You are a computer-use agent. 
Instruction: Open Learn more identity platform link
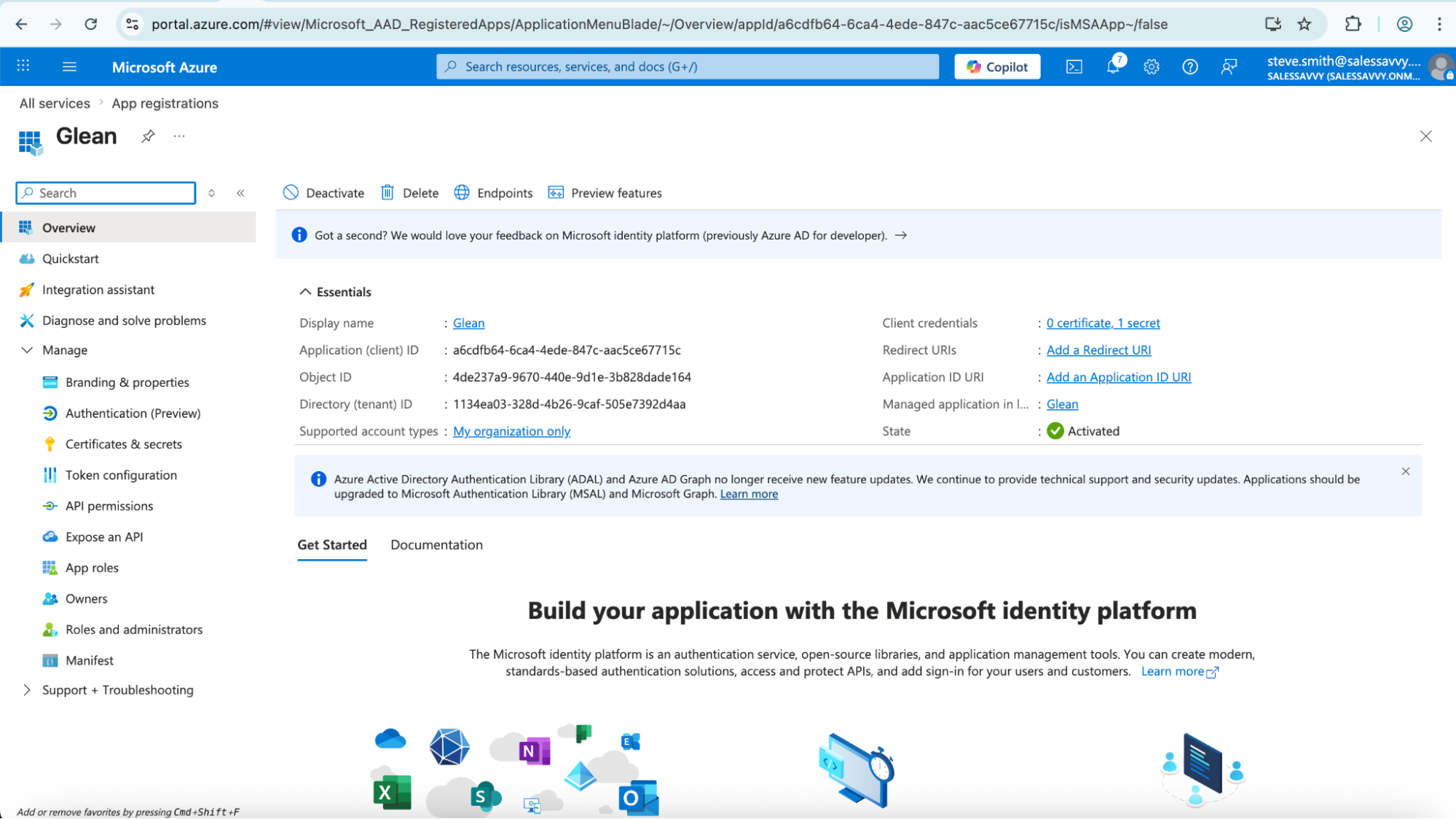point(1178,671)
